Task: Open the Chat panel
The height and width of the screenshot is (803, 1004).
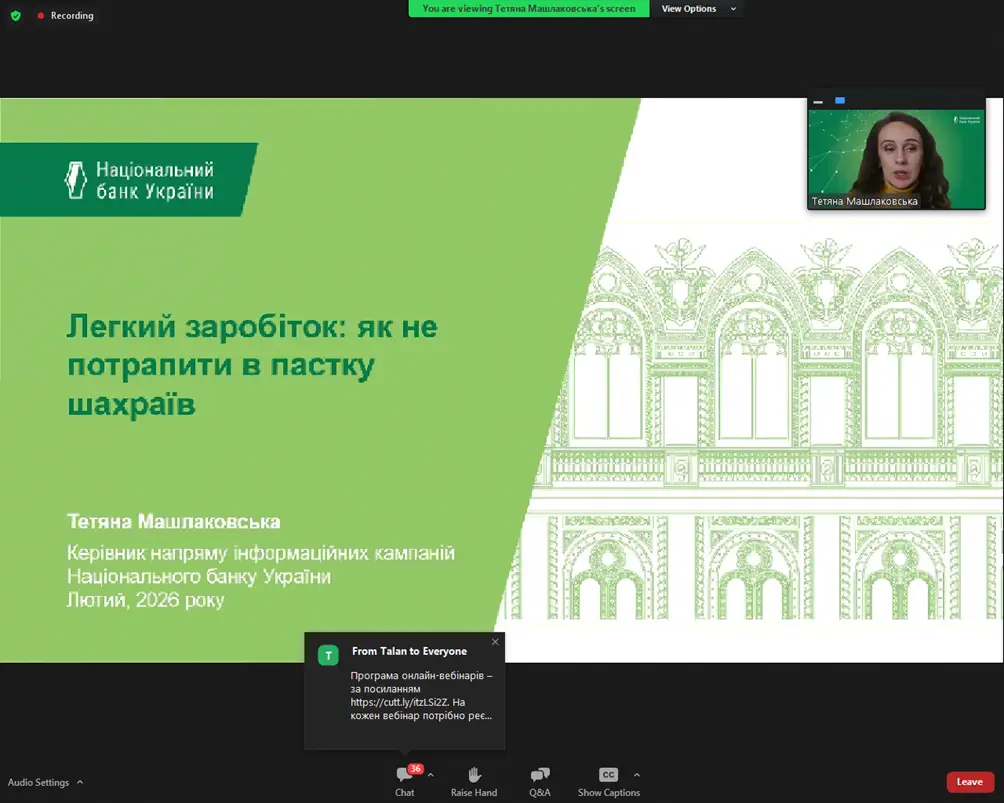Action: pos(404,781)
